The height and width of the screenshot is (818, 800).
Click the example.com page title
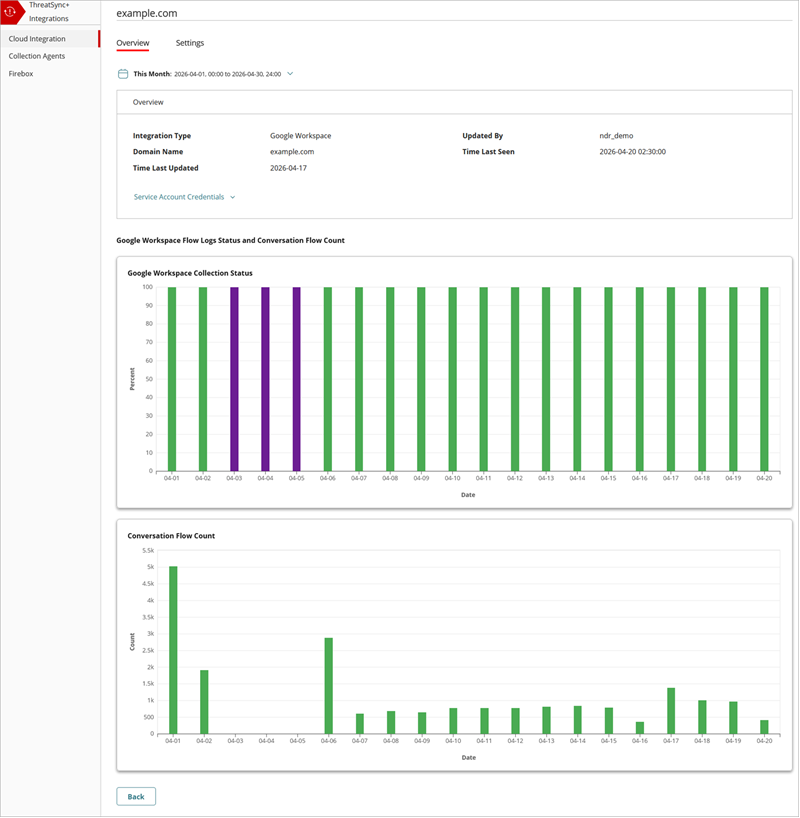pos(147,14)
